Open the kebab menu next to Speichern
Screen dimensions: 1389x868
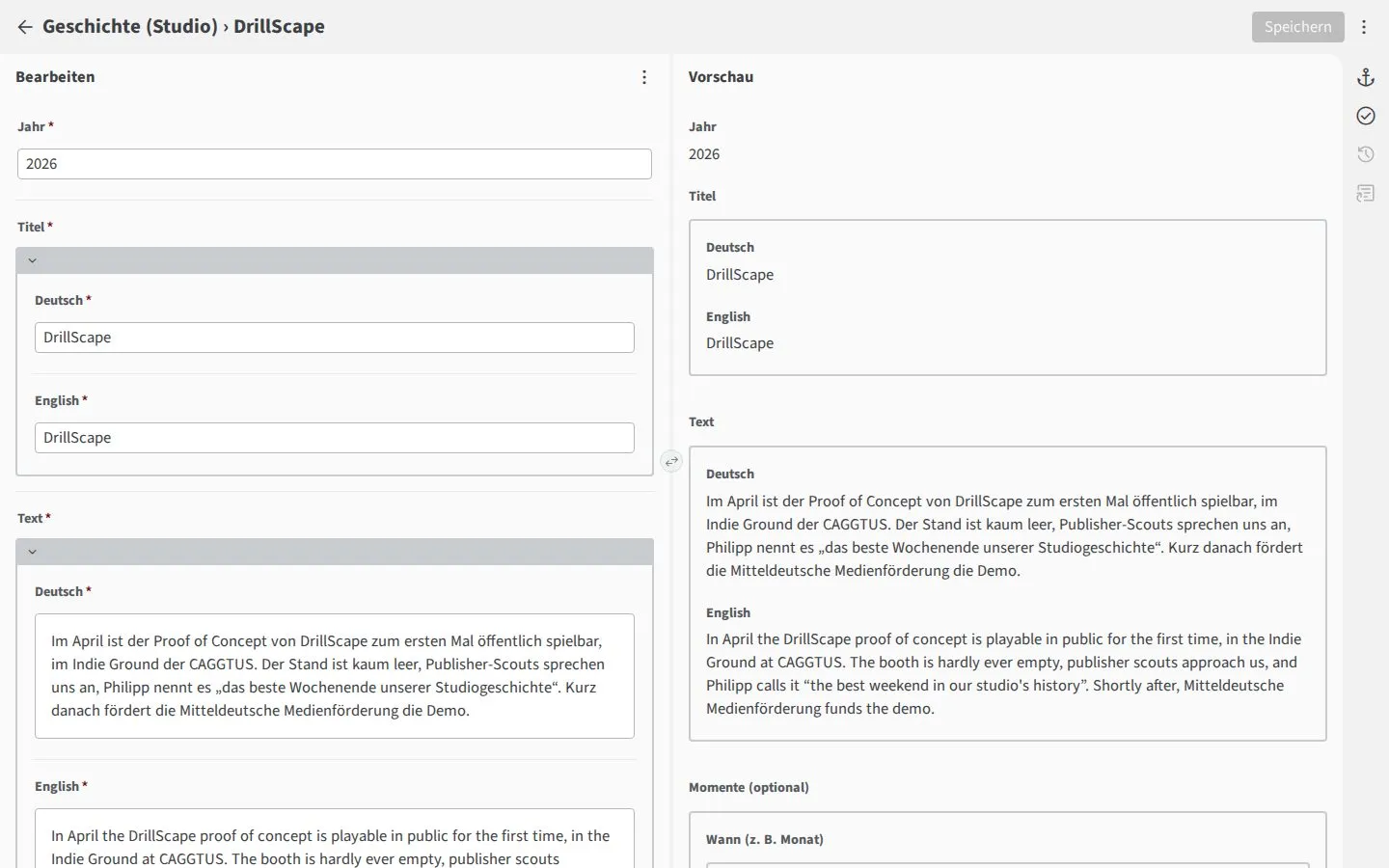pyautogui.click(x=1364, y=27)
